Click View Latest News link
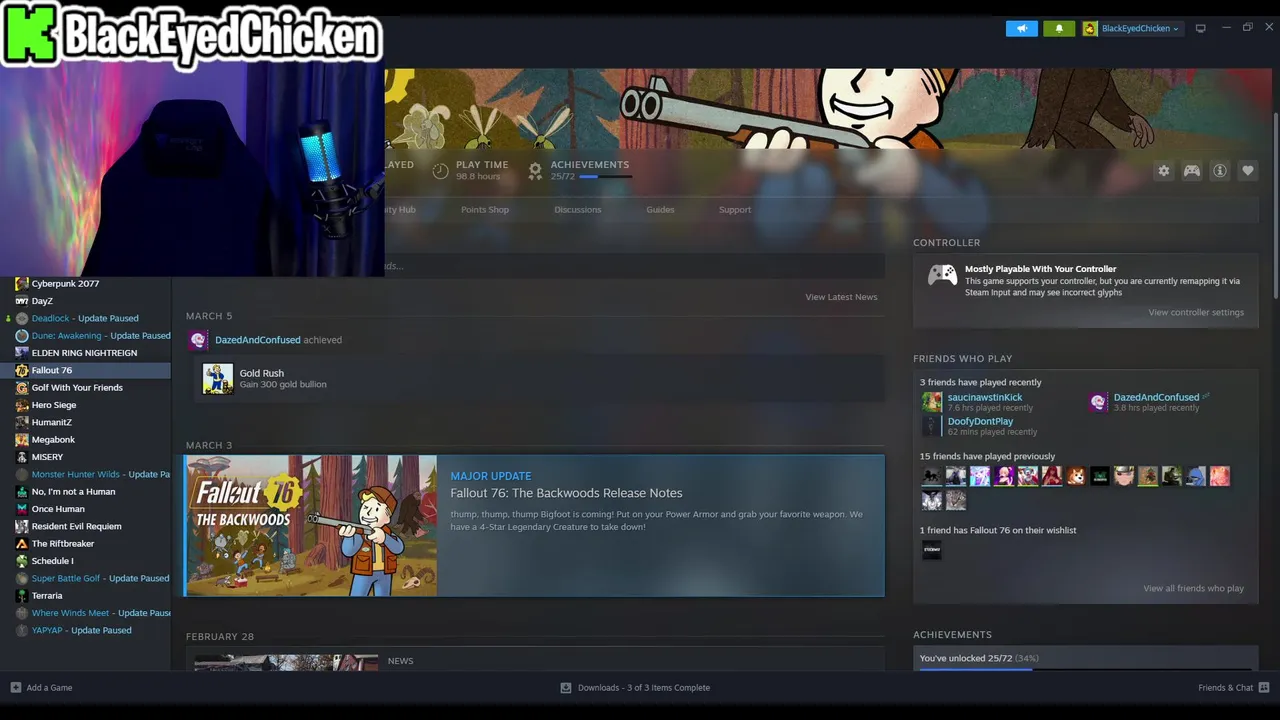This screenshot has height=720, width=1280. click(x=841, y=297)
